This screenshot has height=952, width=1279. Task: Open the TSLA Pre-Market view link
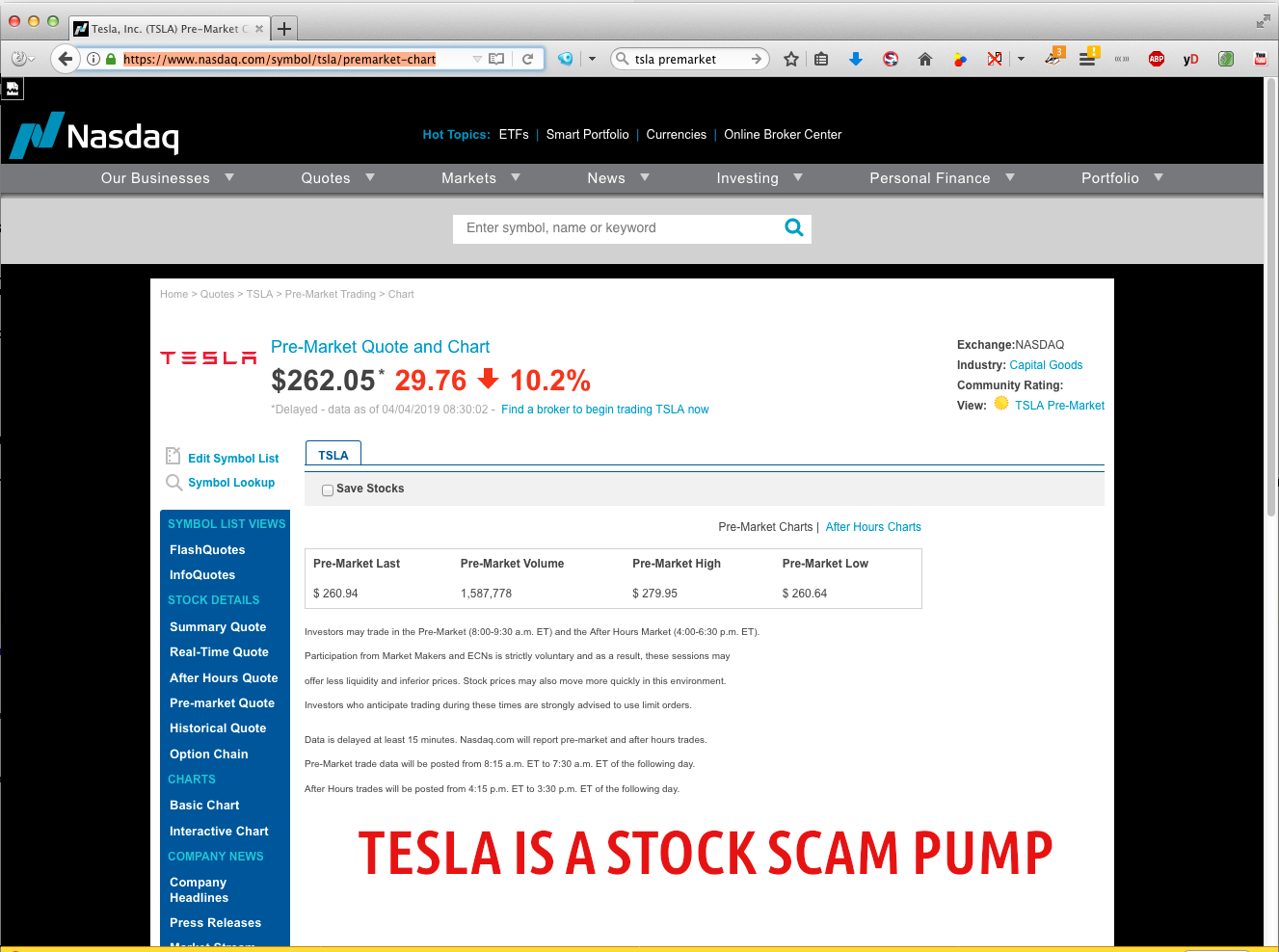(x=1059, y=406)
